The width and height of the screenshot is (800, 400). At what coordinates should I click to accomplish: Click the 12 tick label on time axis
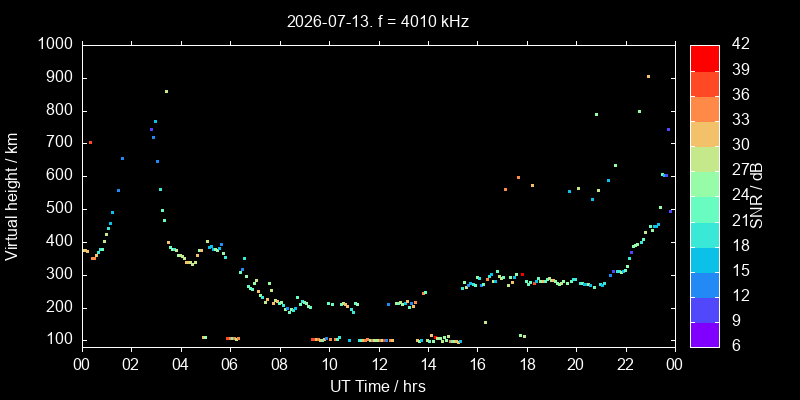pos(379,365)
